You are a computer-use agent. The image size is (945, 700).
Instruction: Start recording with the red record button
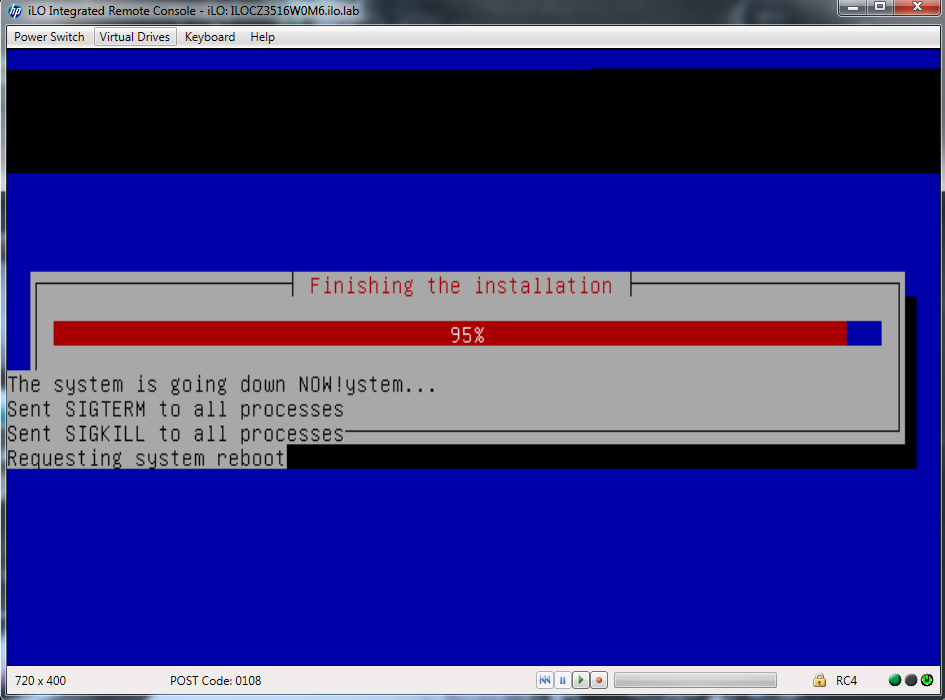[599, 680]
